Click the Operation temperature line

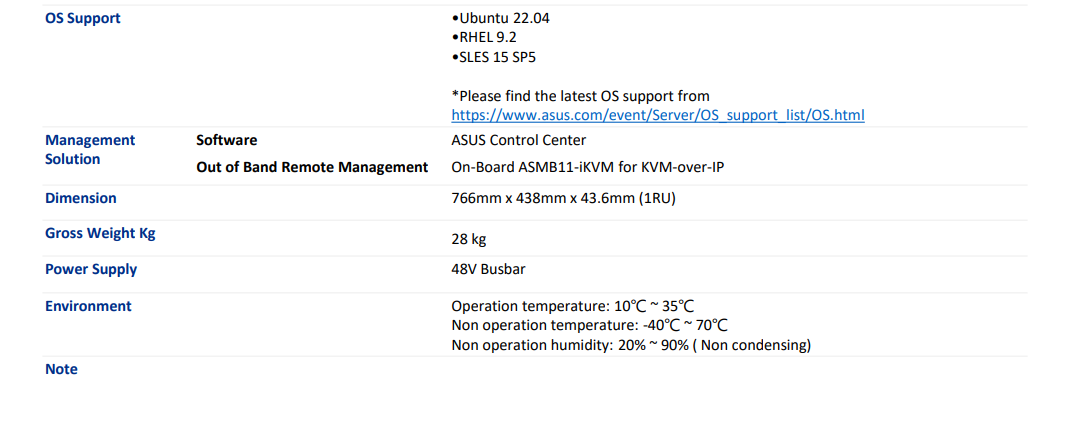(572, 306)
